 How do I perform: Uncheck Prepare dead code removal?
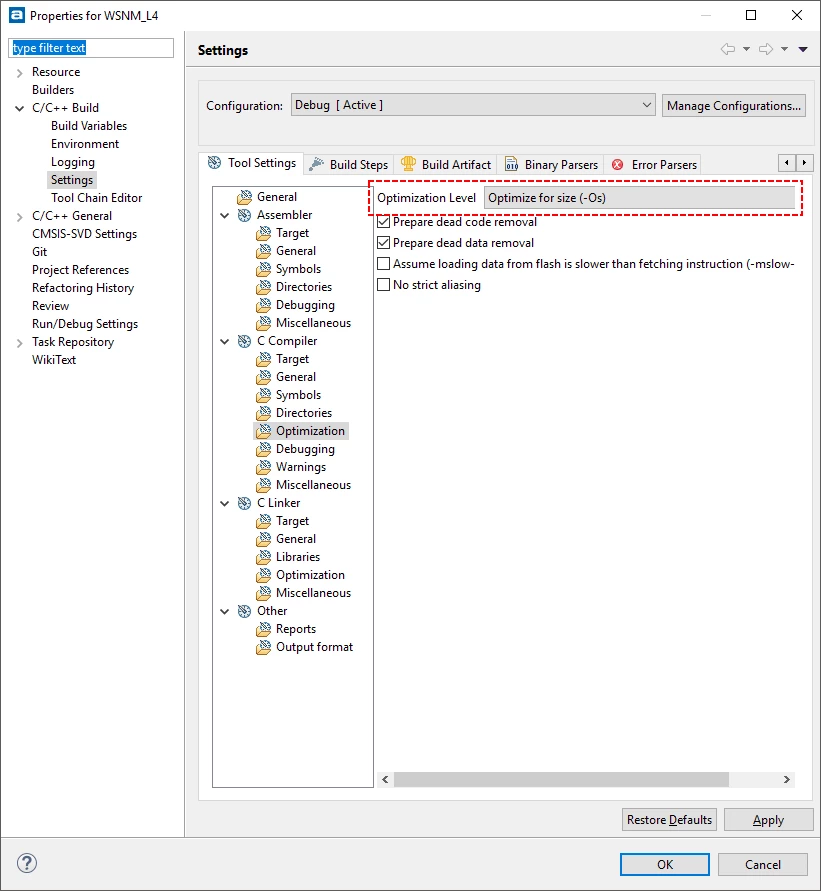[x=384, y=222]
